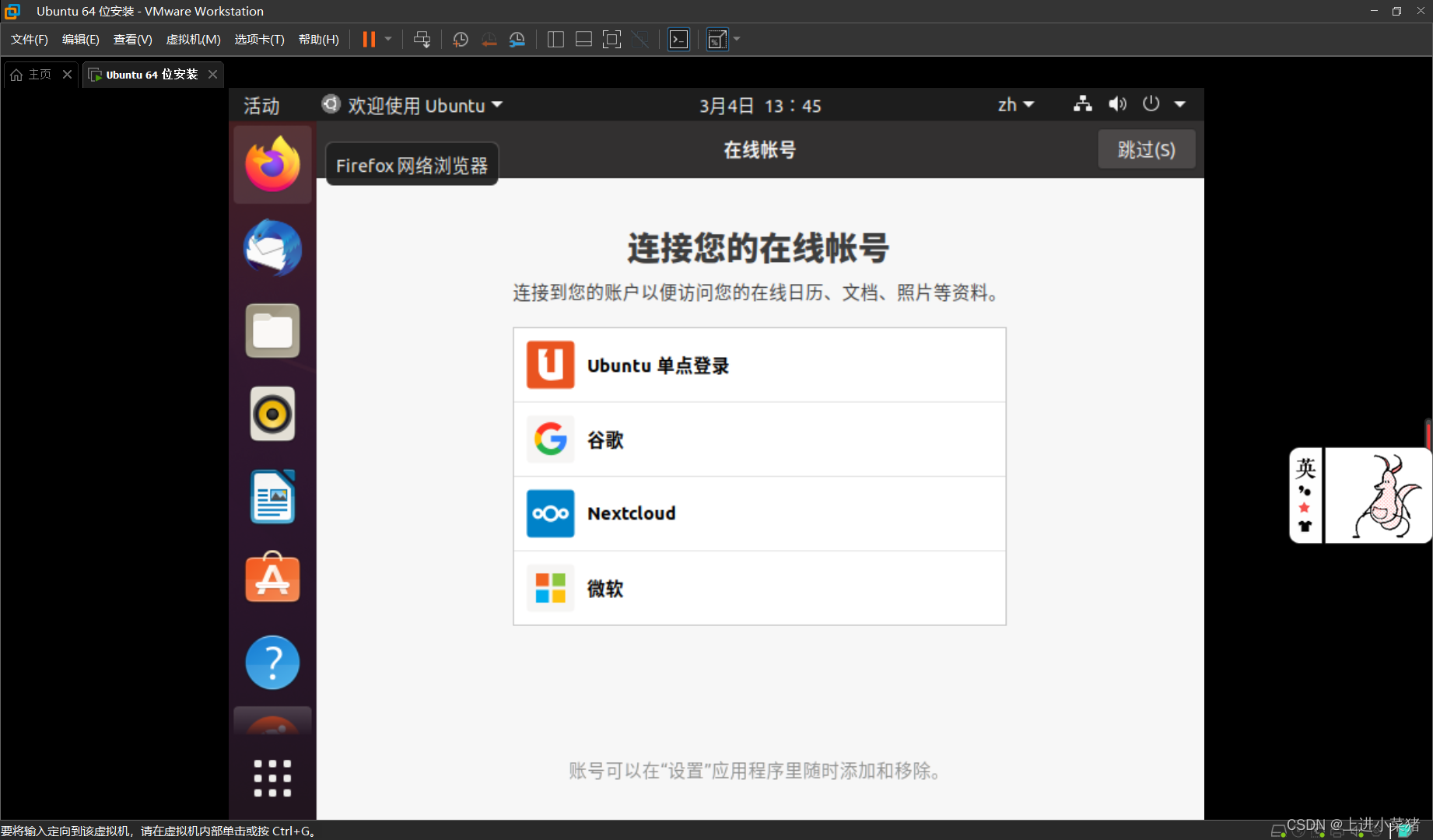Close the 主页 tab
Image resolution: width=1433 pixels, height=840 pixels.
(x=68, y=75)
